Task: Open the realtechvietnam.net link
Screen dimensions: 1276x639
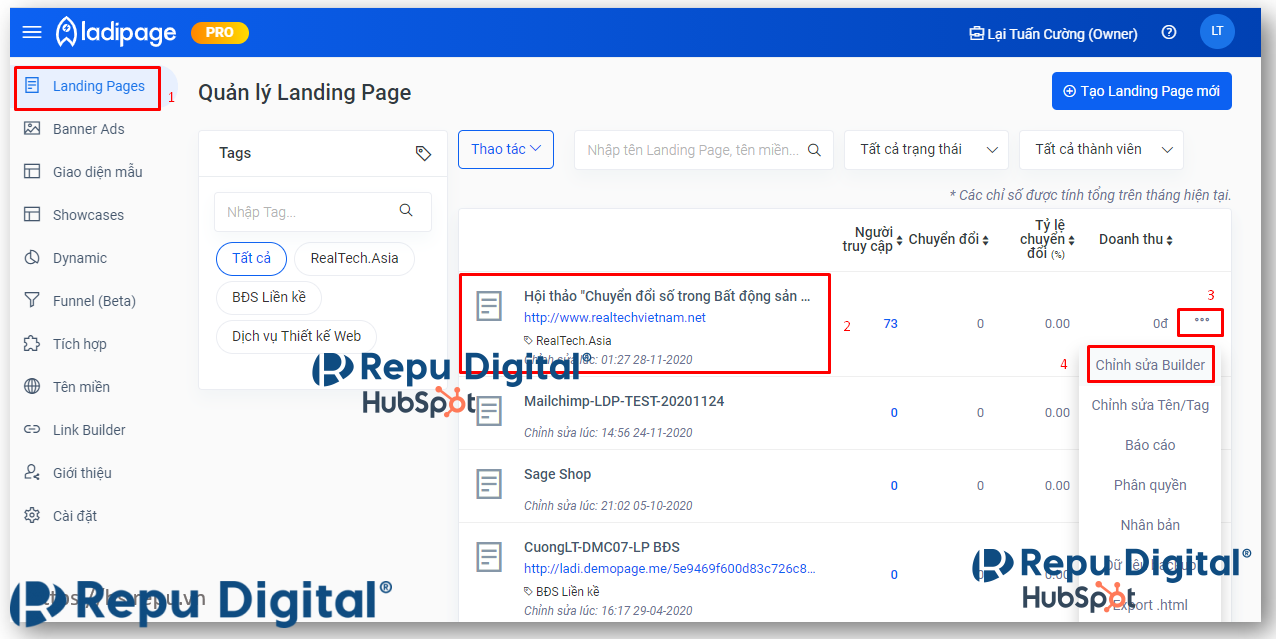Action: coord(615,318)
